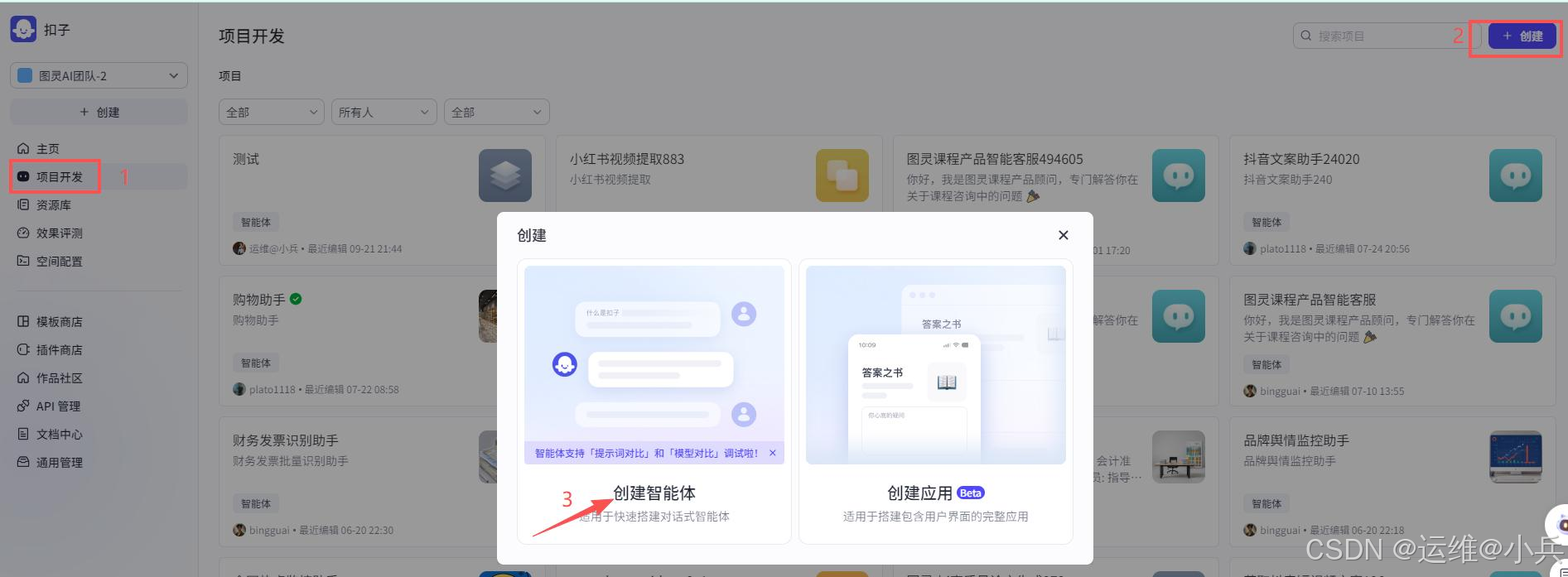The width and height of the screenshot is (1568, 577).
Task: Click the green verified badge on 购物助手
Action: click(x=296, y=299)
